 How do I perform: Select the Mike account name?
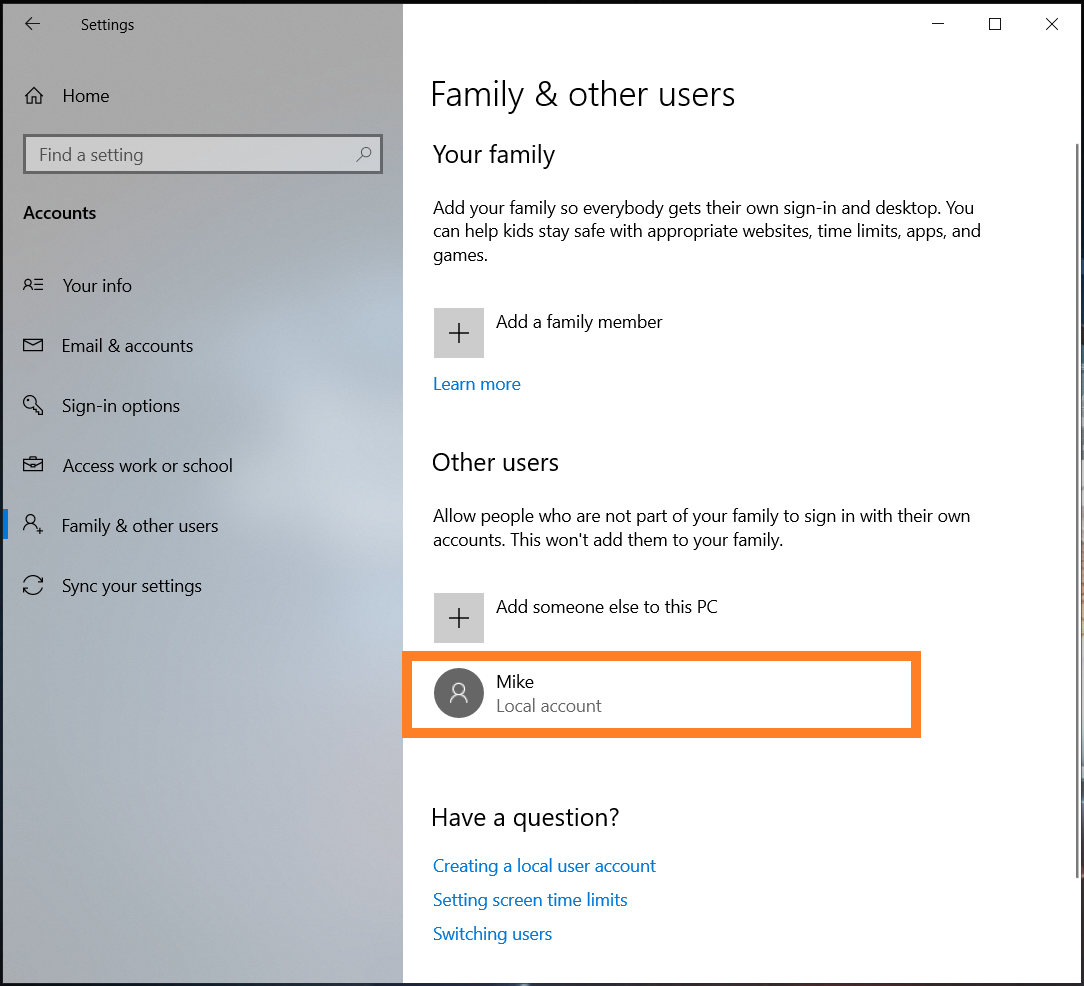pyautogui.click(x=515, y=682)
